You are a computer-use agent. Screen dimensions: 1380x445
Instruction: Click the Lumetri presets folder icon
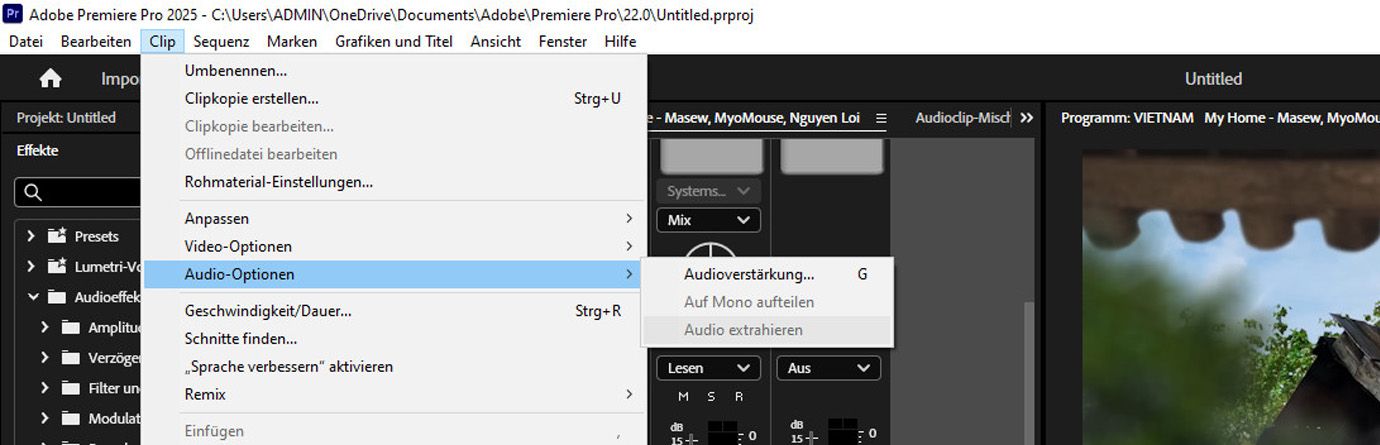pyautogui.click(x=58, y=266)
